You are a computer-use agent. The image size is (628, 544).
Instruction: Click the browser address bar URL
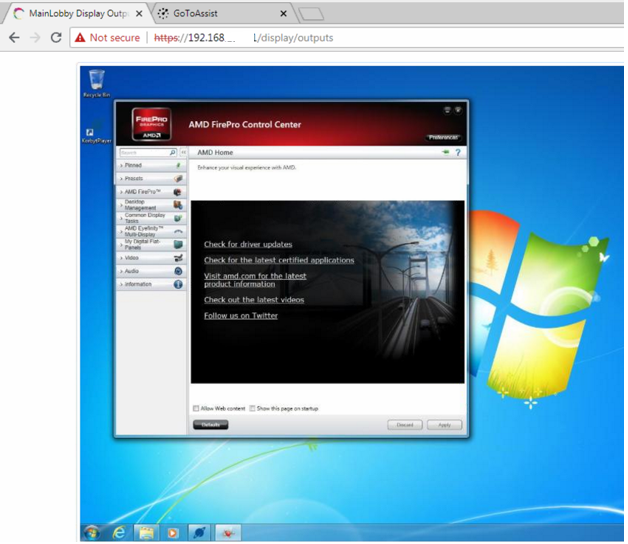244,38
